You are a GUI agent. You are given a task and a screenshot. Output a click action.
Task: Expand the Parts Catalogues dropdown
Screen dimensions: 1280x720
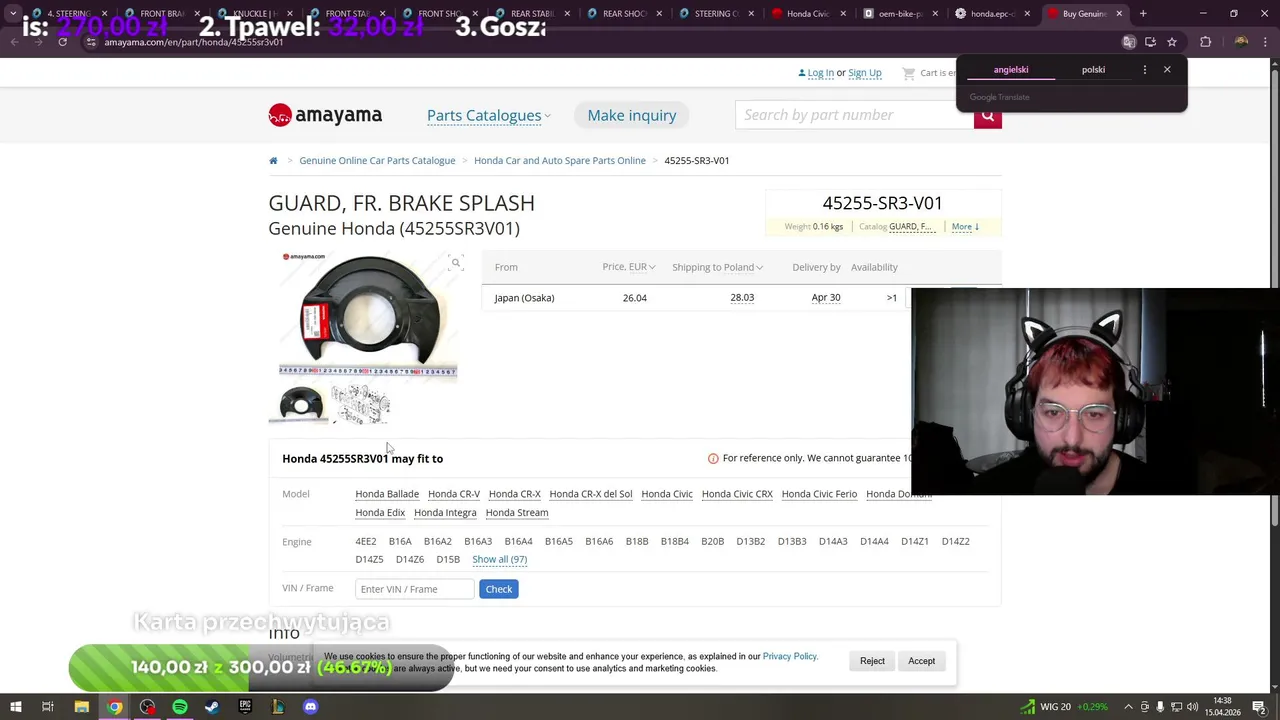coord(489,115)
